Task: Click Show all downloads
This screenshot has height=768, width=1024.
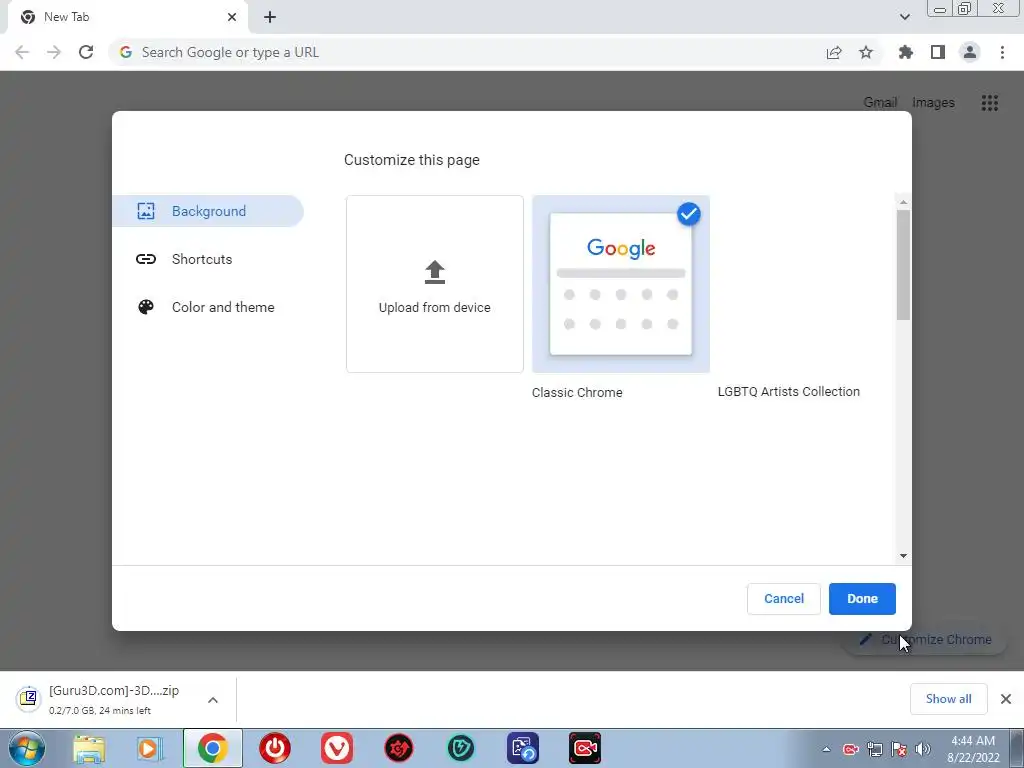Action: (x=948, y=699)
